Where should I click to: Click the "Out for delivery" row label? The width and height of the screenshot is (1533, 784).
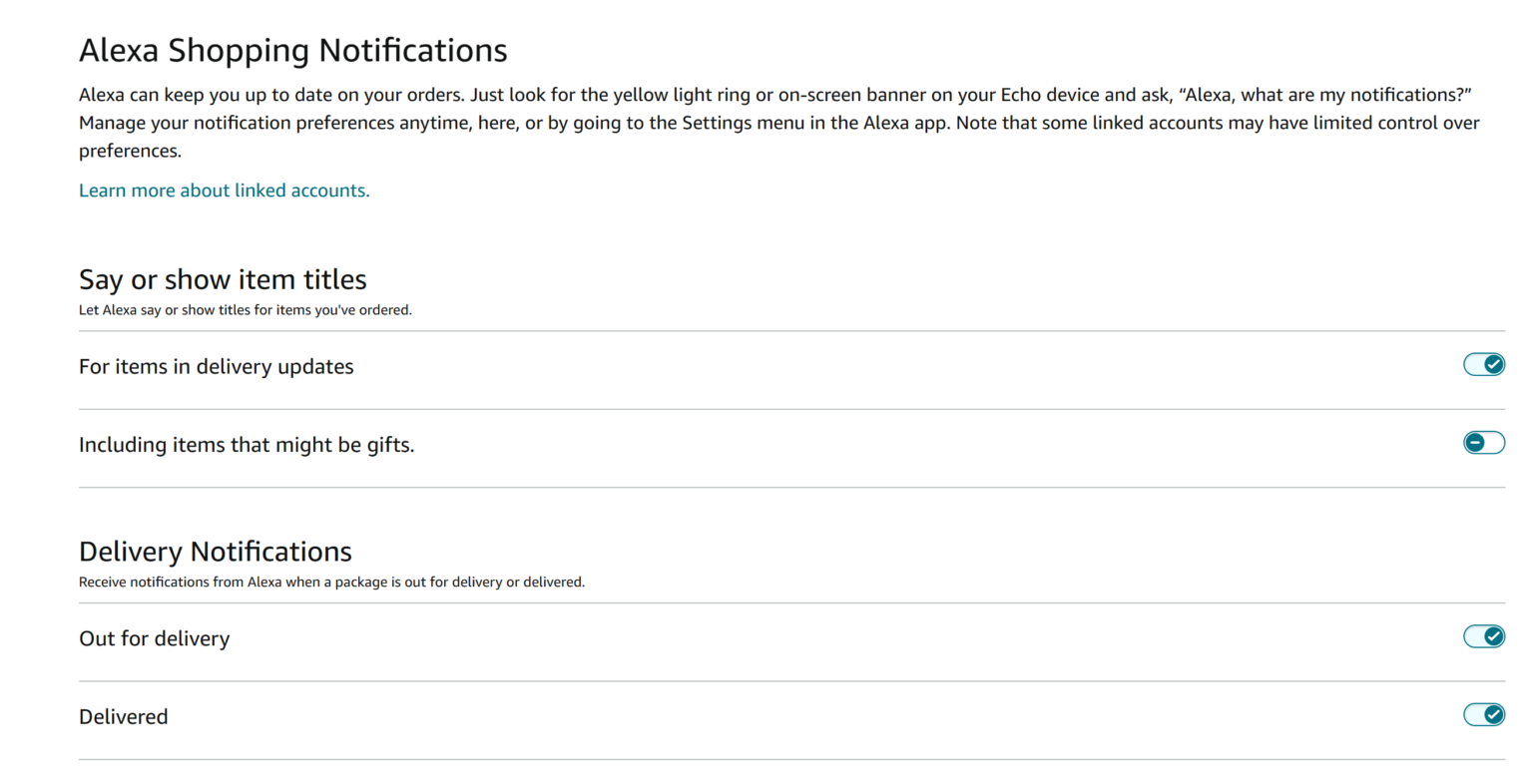pyautogui.click(x=154, y=638)
